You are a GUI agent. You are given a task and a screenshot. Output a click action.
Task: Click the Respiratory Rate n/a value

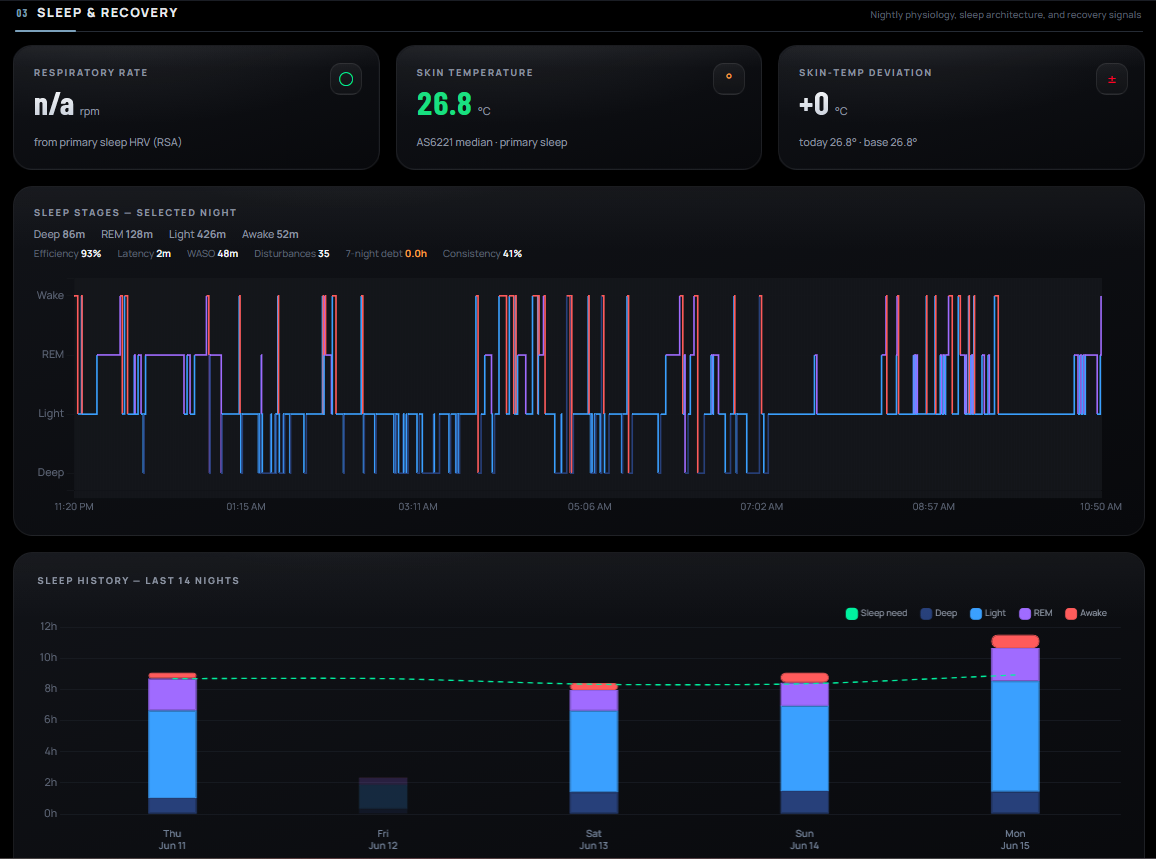pos(54,104)
